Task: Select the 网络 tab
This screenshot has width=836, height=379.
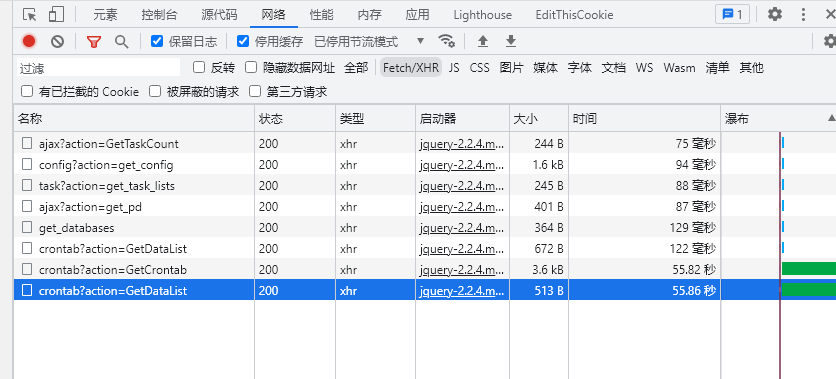Action: (x=274, y=15)
